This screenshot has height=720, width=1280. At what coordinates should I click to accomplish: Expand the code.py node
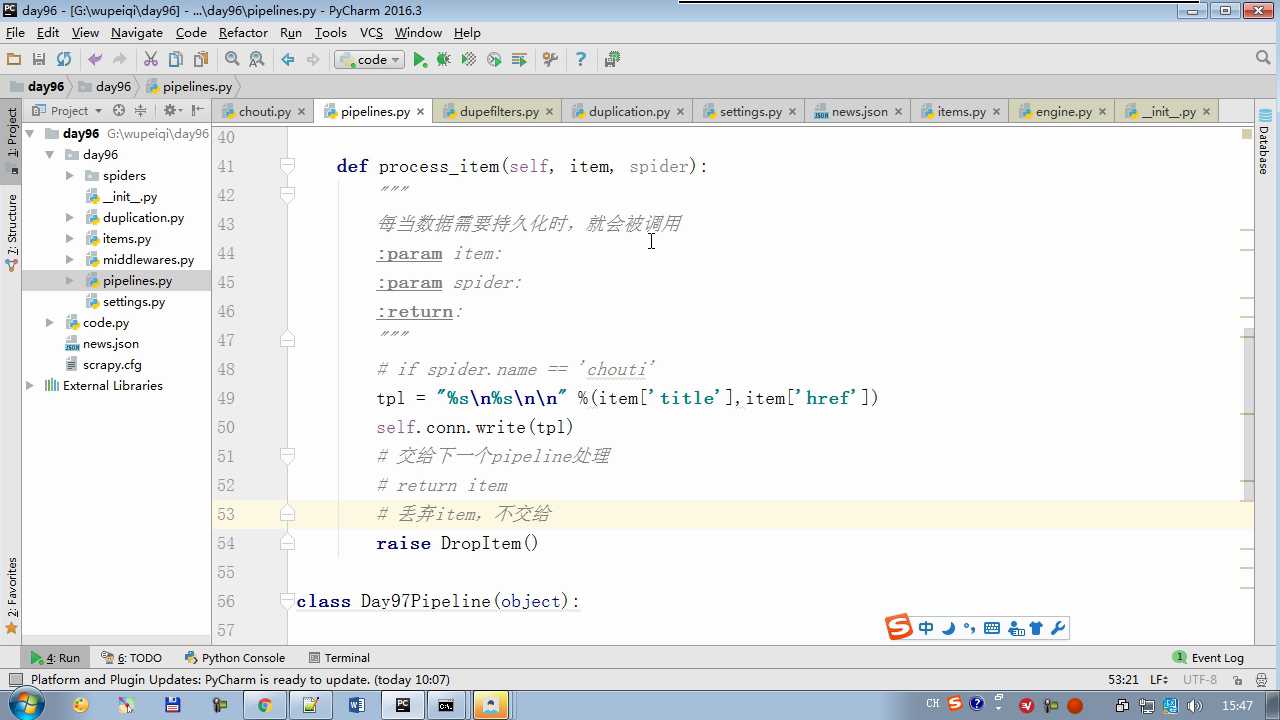click(50, 323)
